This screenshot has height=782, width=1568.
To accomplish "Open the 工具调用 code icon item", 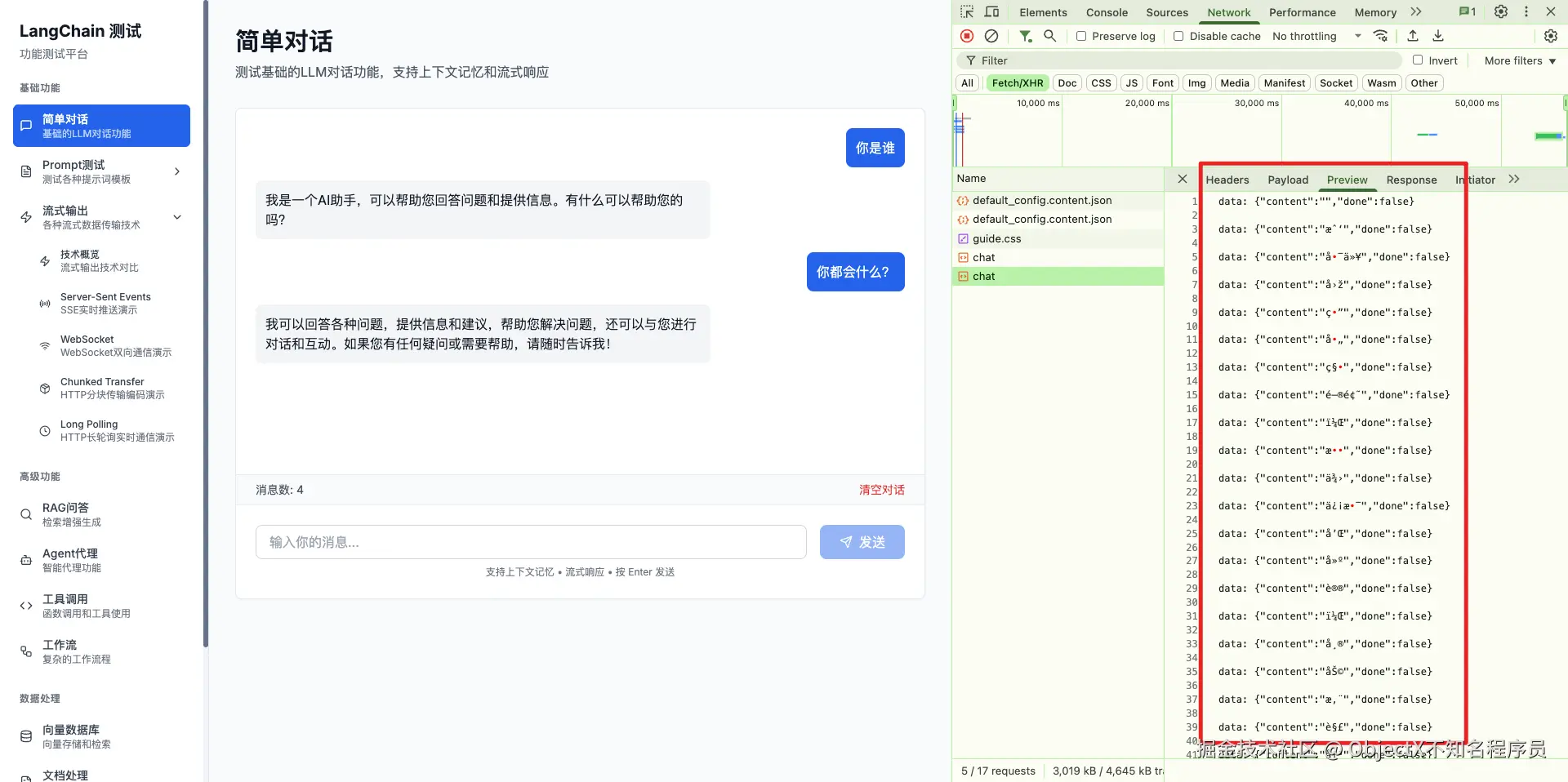I will [x=101, y=606].
